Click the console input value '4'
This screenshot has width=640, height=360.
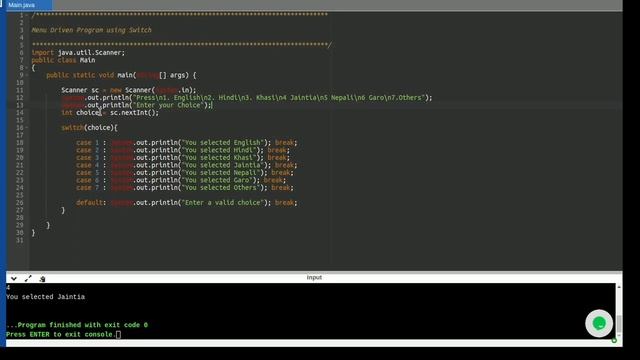click(x=8, y=288)
